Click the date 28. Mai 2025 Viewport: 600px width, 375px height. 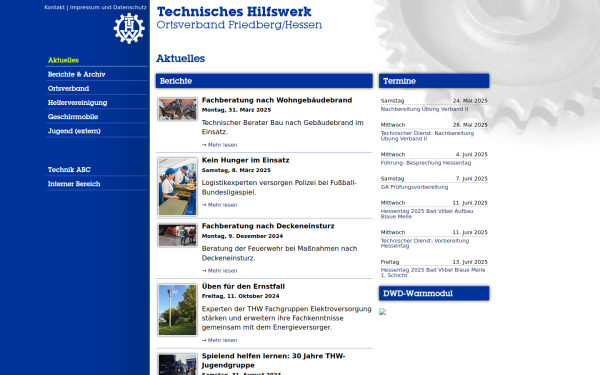470,125
